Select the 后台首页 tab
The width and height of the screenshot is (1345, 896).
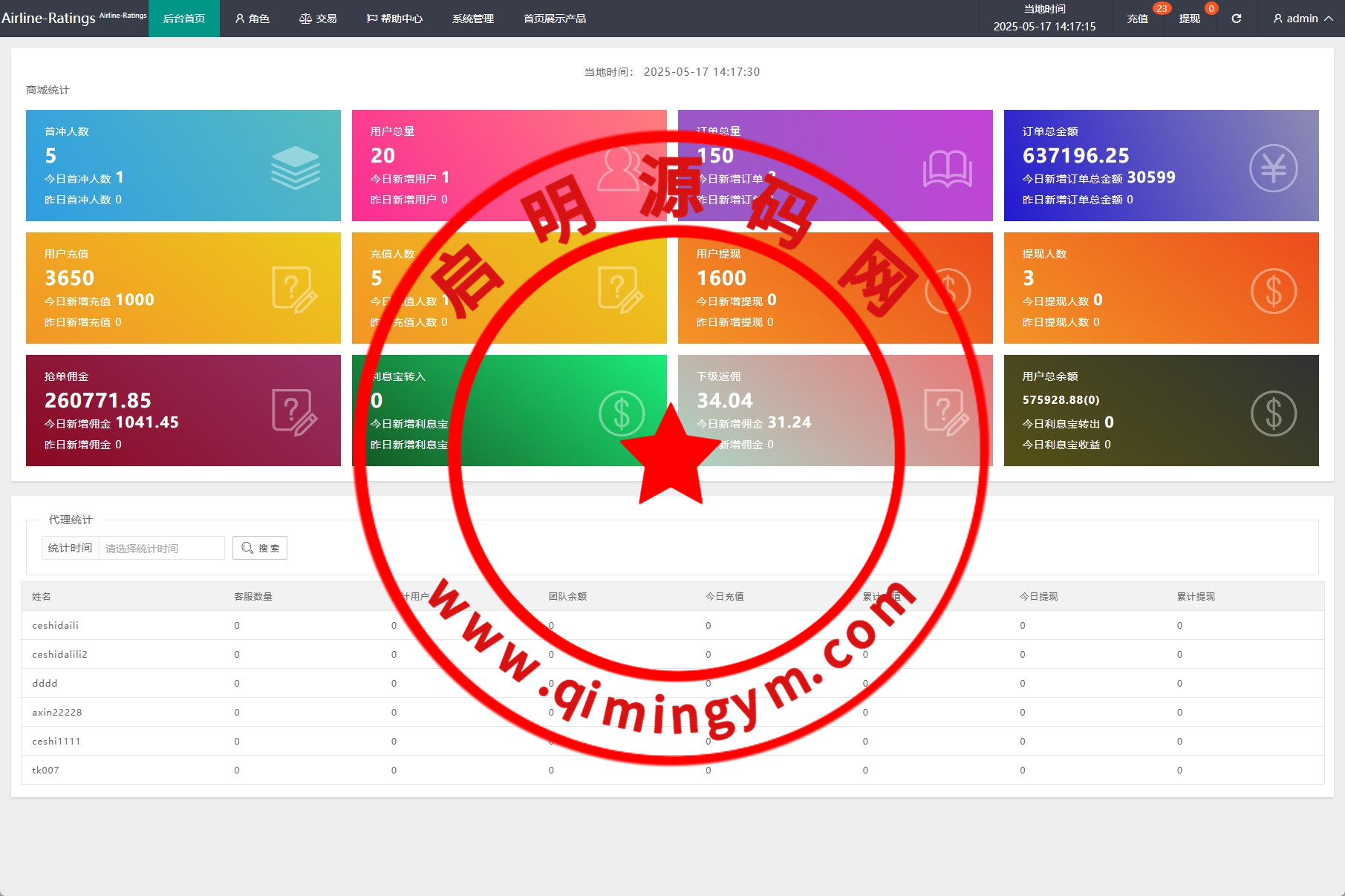(184, 19)
